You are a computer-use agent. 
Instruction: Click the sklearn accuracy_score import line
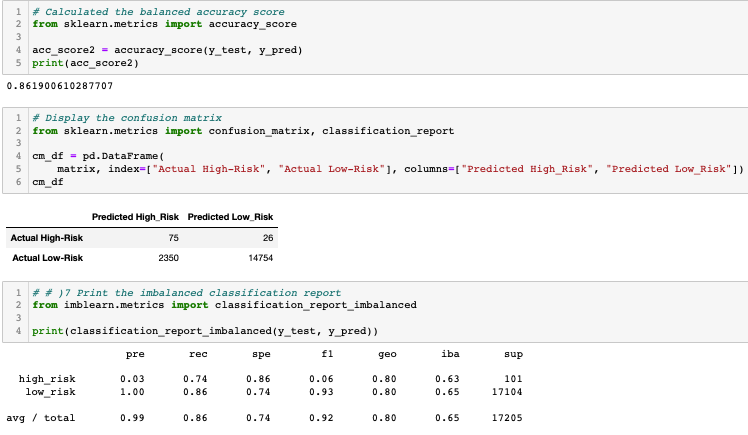(165, 24)
